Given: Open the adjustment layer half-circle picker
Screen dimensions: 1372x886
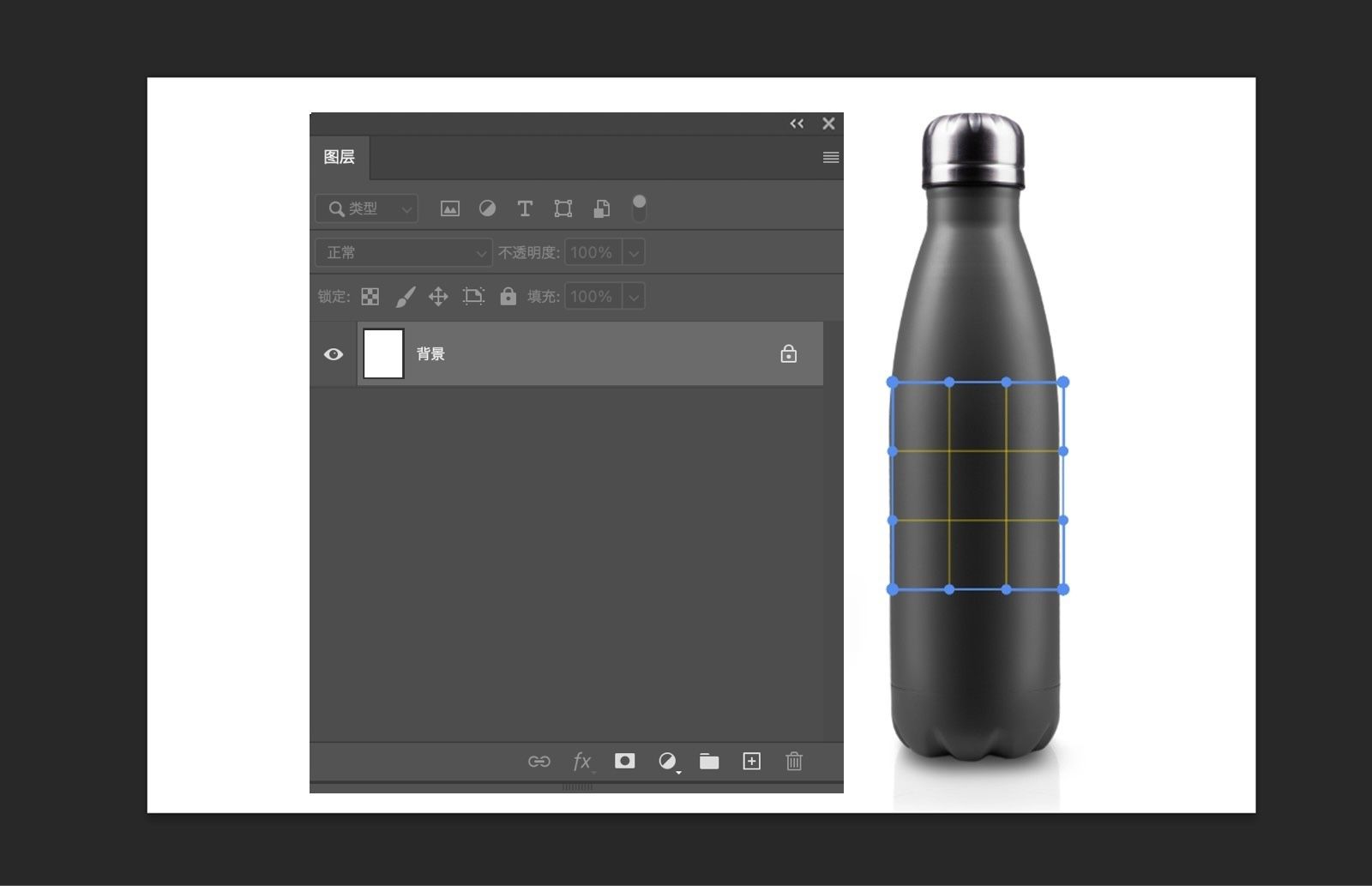Looking at the screenshot, I should click(x=668, y=762).
